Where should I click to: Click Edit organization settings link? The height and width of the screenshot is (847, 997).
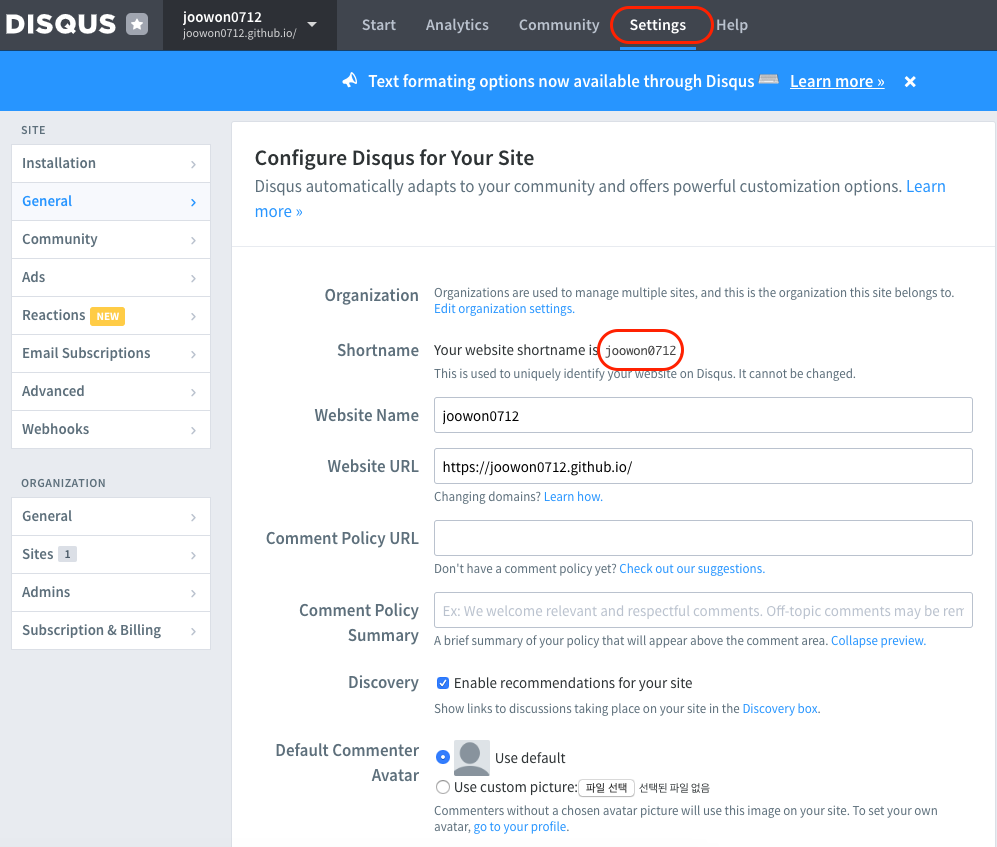pyautogui.click(x=504, y=308)
